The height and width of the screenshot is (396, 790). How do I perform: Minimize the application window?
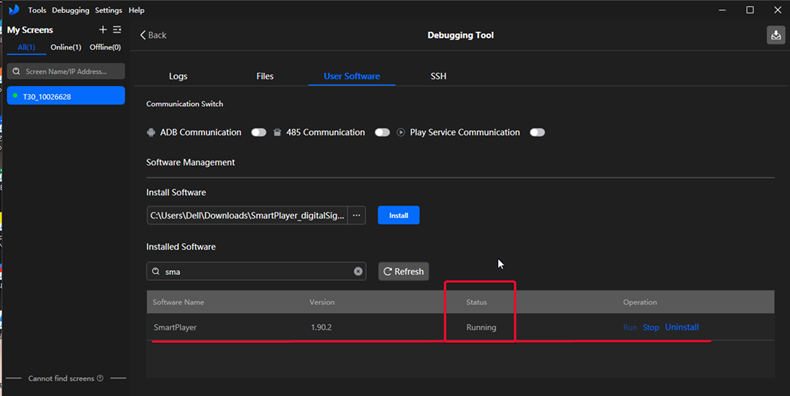coord(722,10)
